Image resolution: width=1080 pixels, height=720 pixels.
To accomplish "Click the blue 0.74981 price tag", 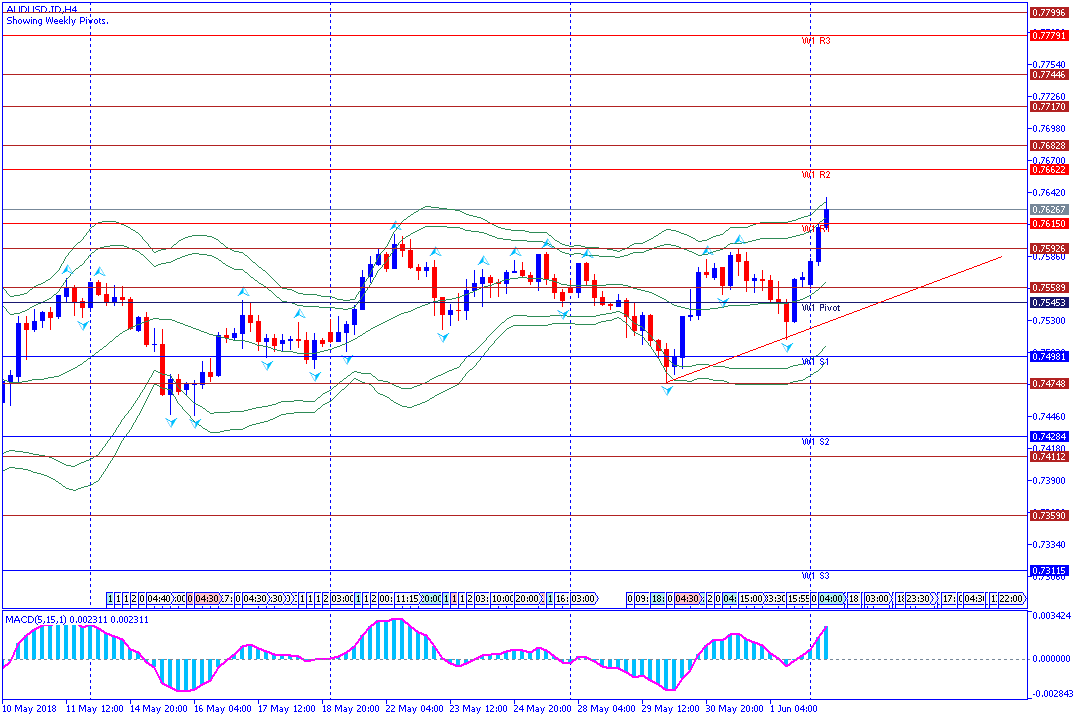I will [1049, 356].
